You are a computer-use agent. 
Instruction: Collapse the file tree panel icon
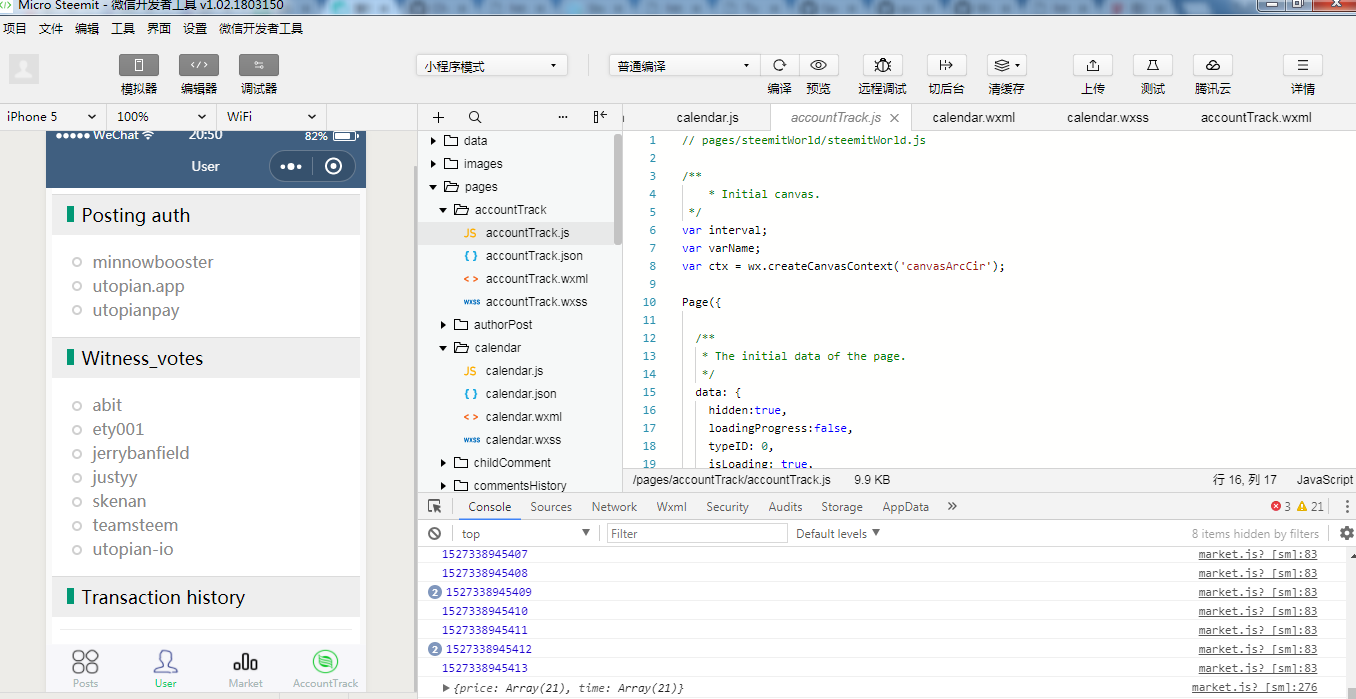pyautogui.click(x=600, y=117)
